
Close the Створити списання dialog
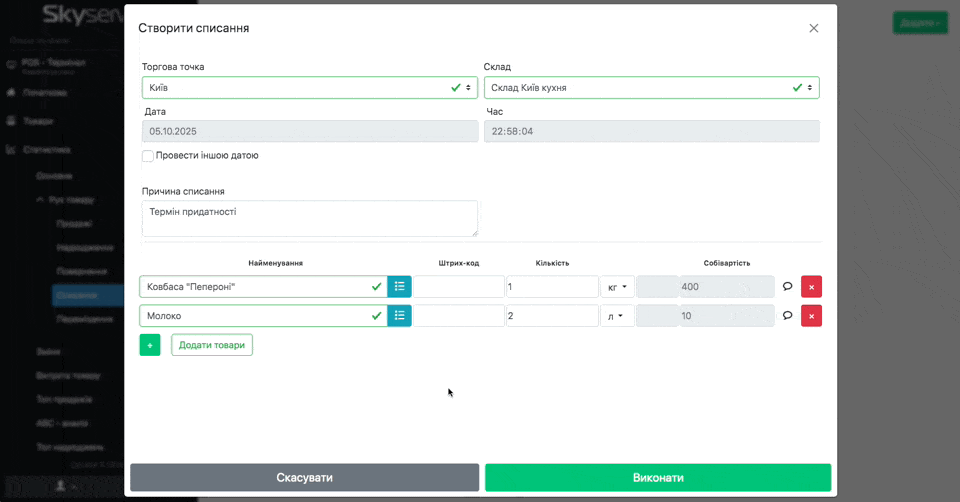pyautogui.click(x=813, y=28)
